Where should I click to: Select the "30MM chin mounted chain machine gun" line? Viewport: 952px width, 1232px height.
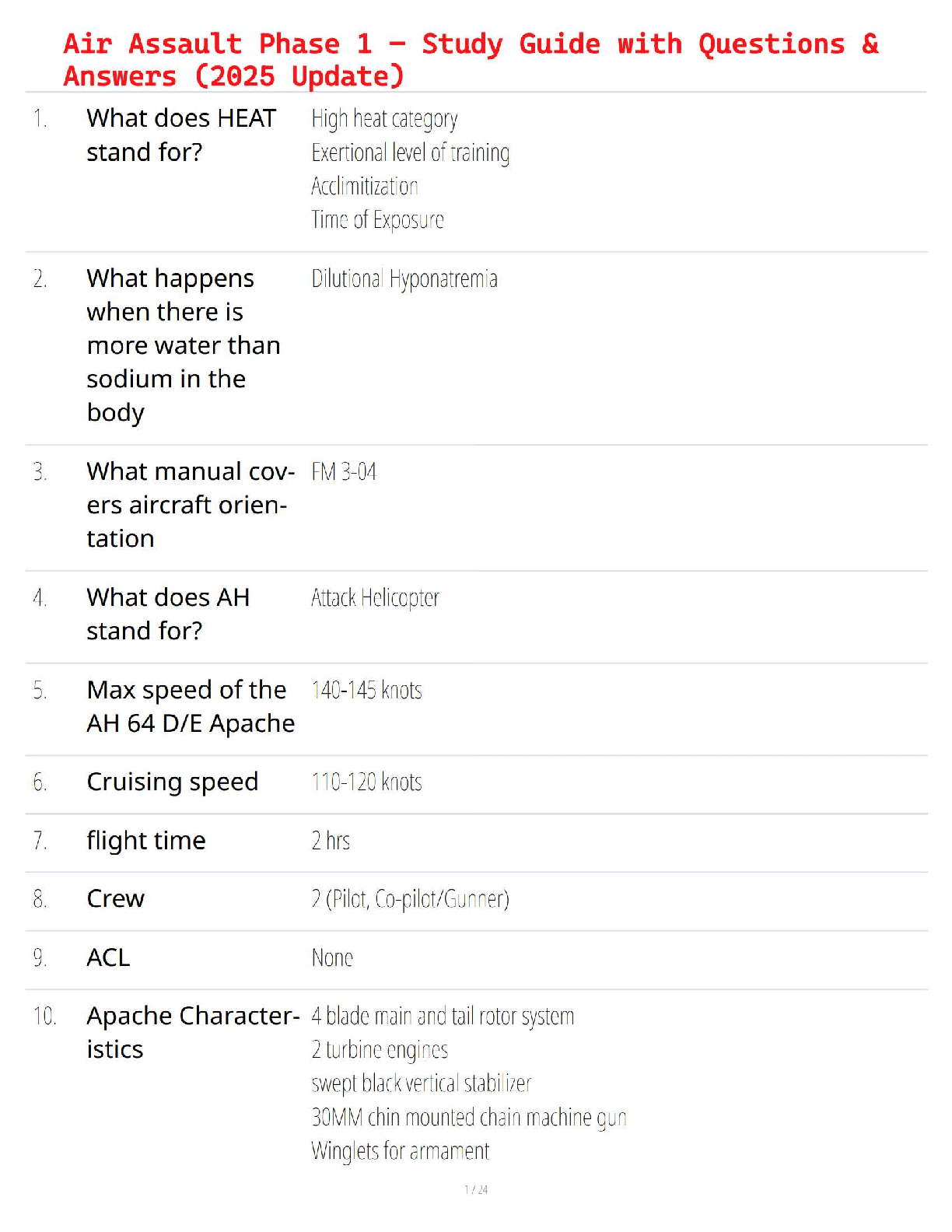(x=468, y=1118)
